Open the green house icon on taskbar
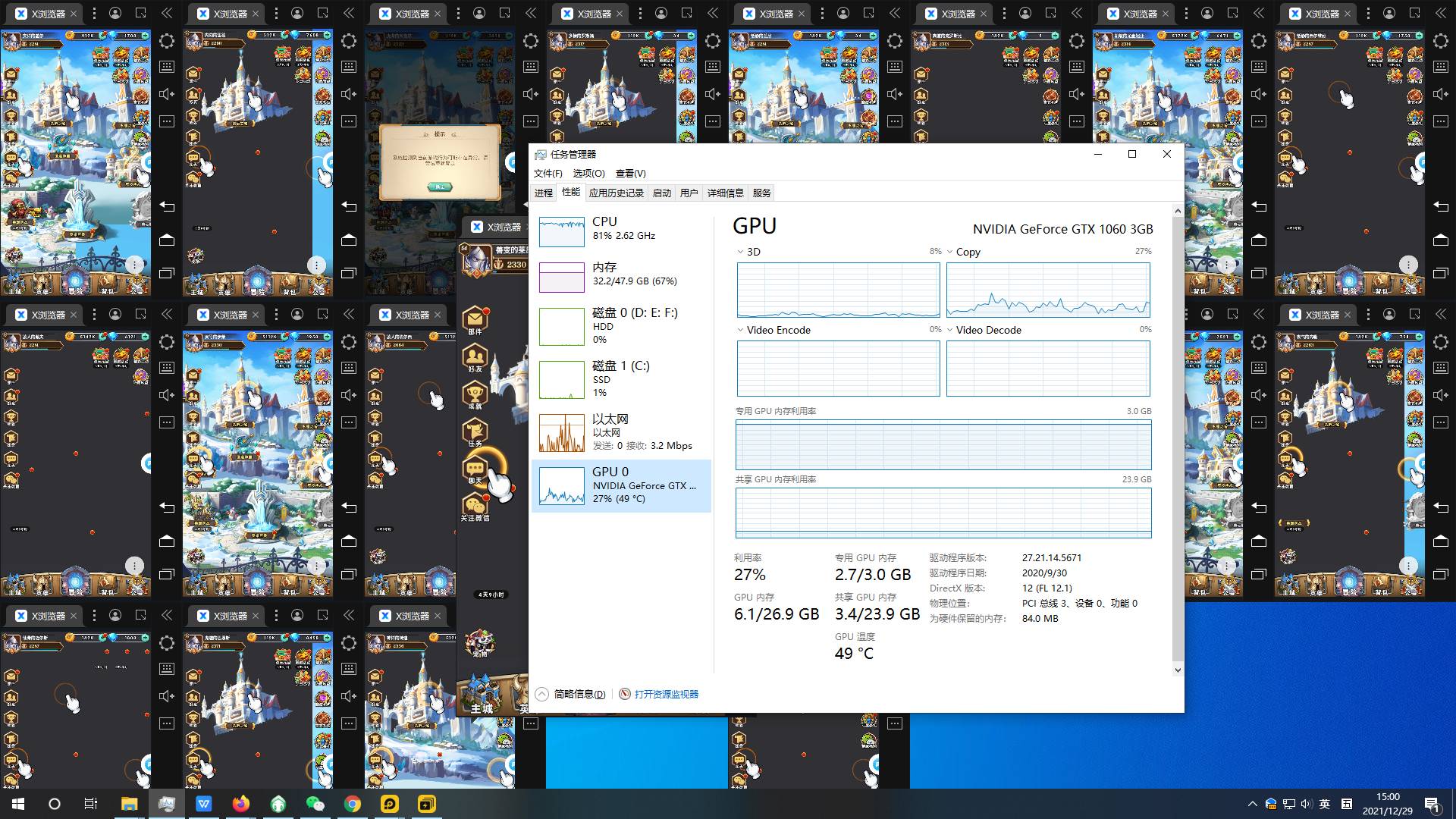This screenshot has height=819, width=1456. click(x=278, y=804)
